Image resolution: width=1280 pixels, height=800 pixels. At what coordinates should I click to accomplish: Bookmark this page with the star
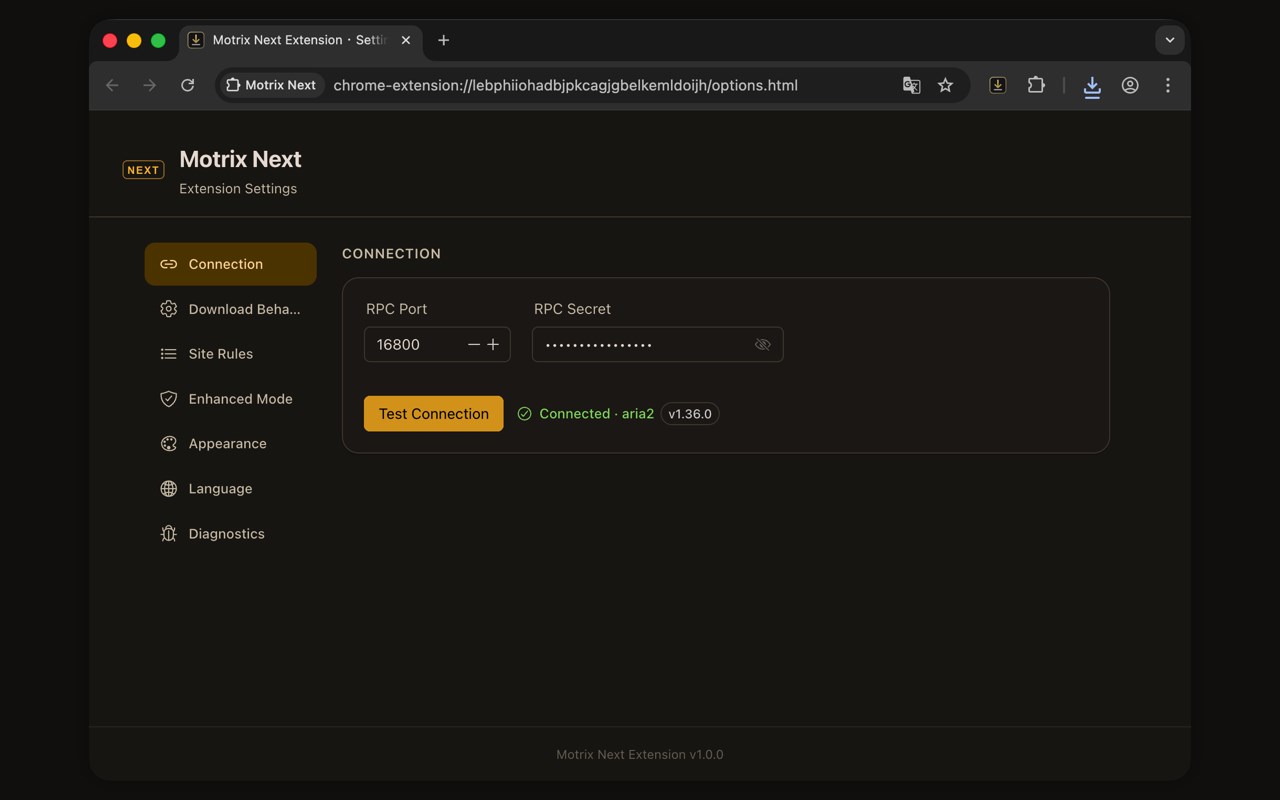click(x=945, y=85)
